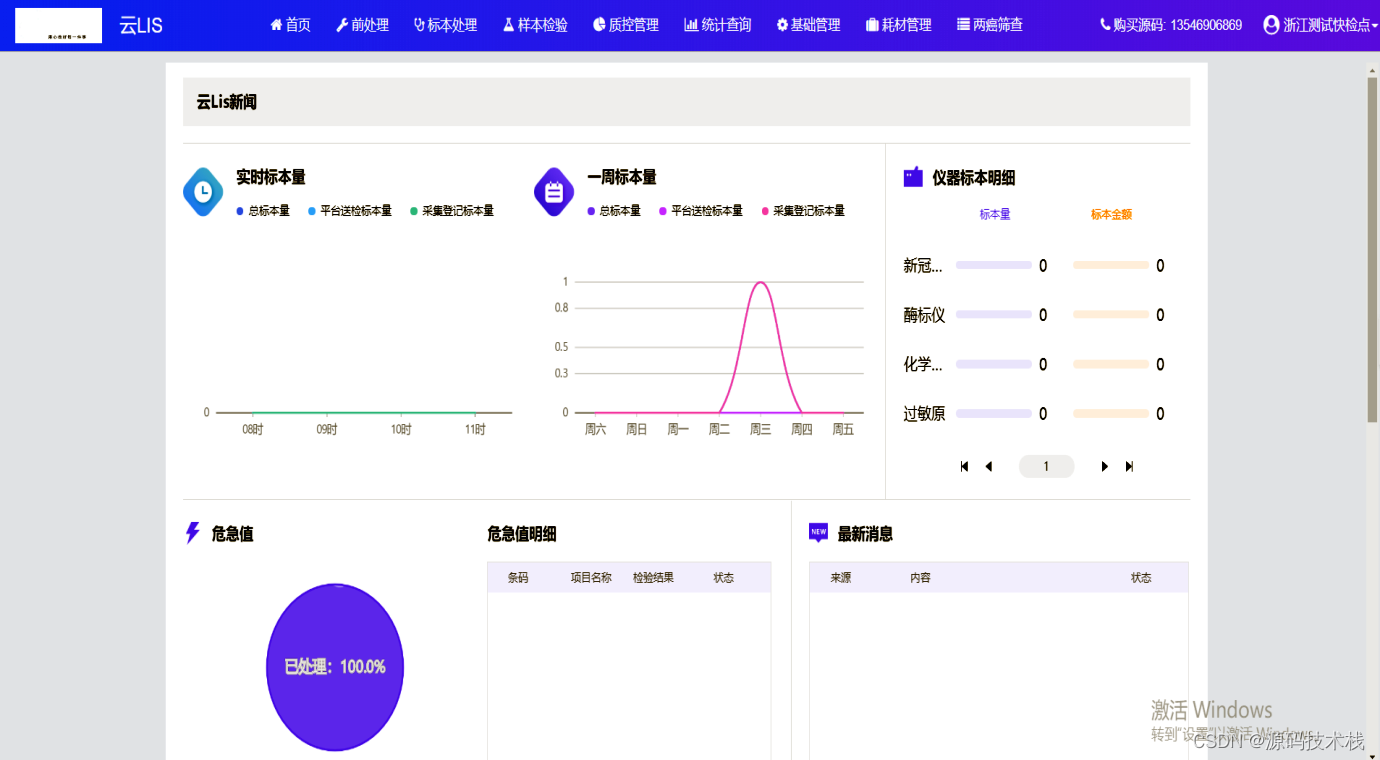Open the 统计查询 menu

717,25
